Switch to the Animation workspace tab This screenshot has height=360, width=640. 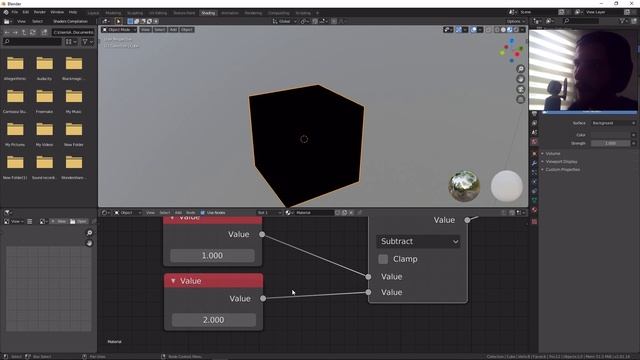coord(230,13)
